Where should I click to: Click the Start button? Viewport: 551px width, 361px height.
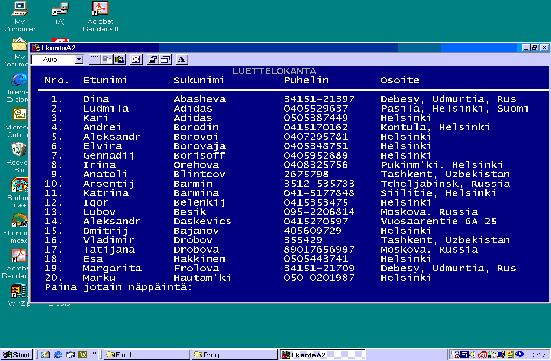click(x=17, y=354)
